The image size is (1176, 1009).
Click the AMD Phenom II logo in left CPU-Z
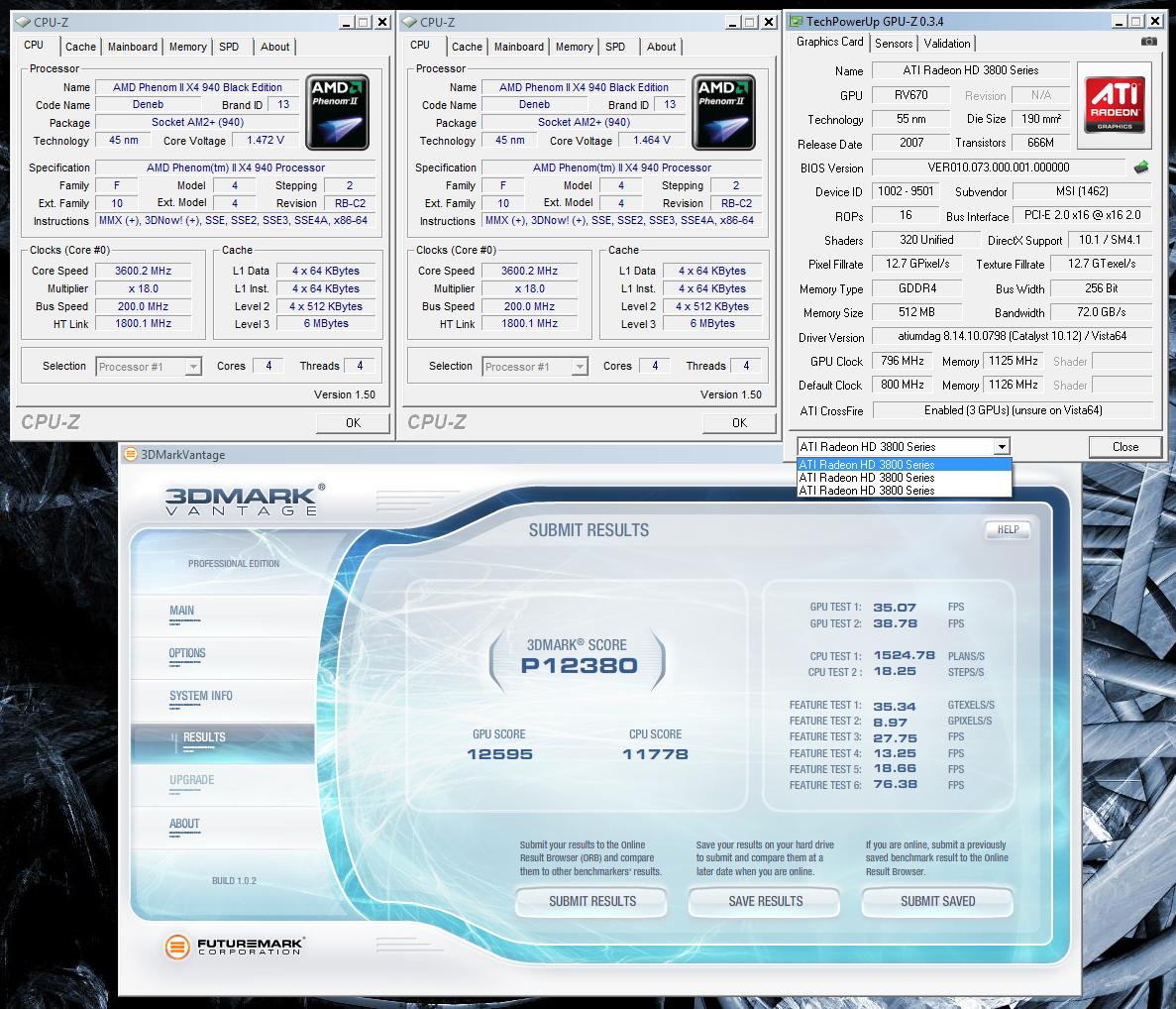coord(339,111)
